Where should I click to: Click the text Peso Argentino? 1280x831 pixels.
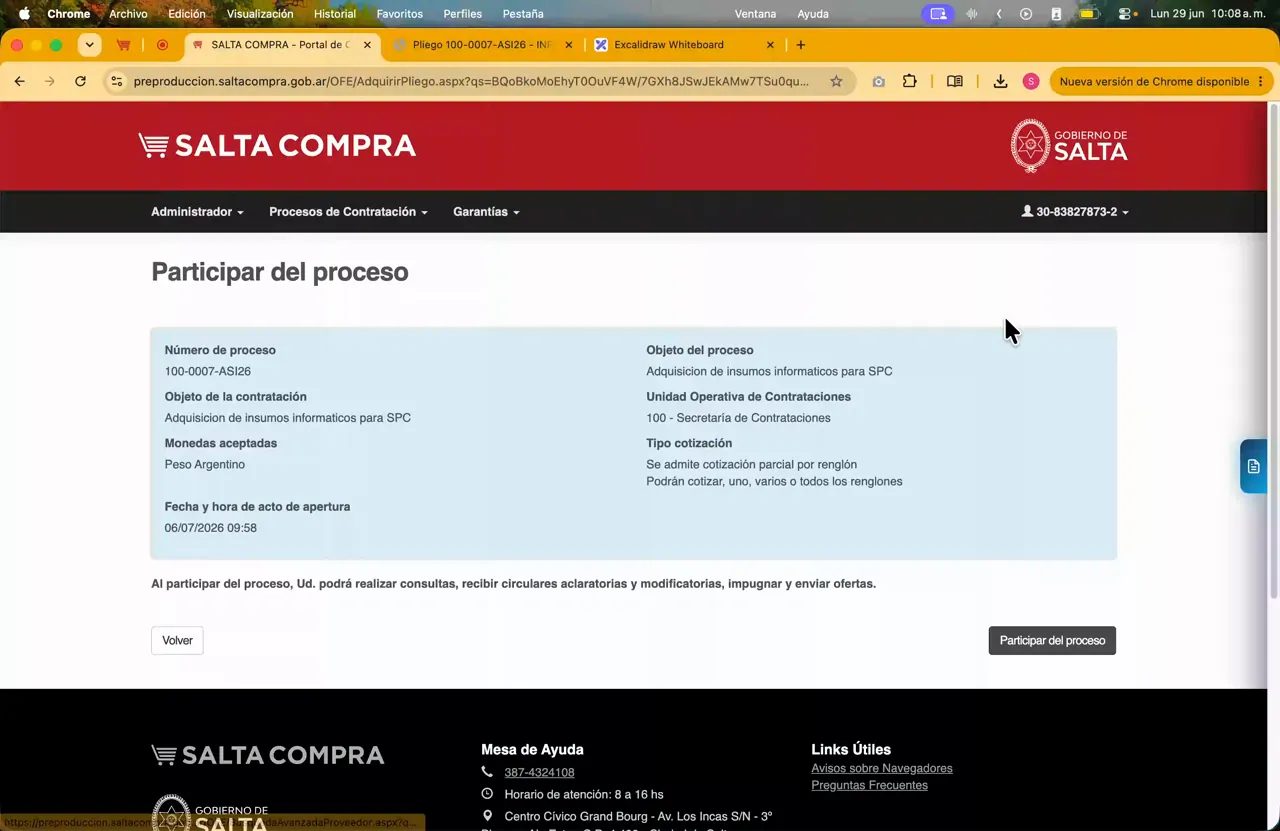(x=204, y=464)
